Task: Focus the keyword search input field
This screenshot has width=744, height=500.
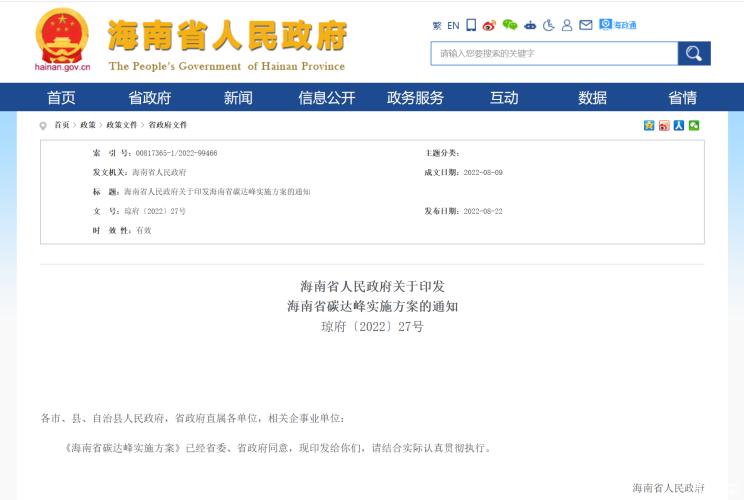Action: 554,54
